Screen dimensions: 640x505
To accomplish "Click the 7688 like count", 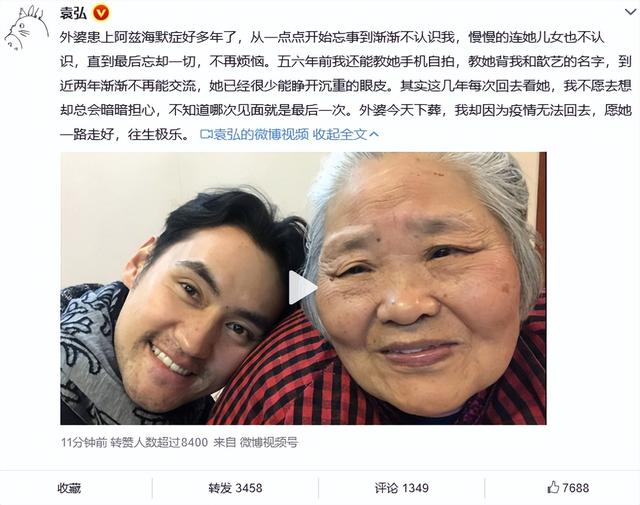I will pos(576,488).
